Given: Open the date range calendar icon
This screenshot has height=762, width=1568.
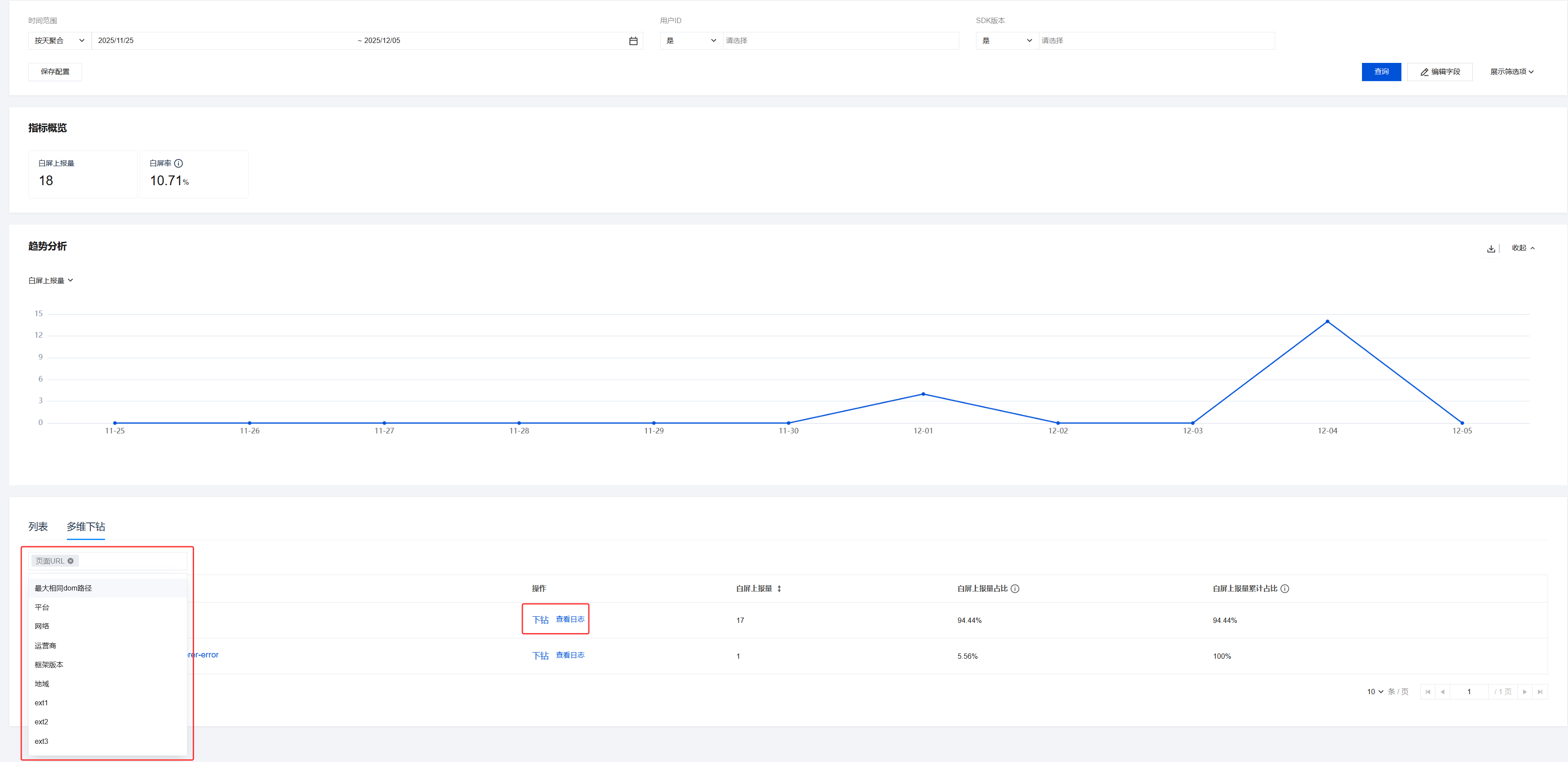Looking at the screenshot, I should coord(633,41).
